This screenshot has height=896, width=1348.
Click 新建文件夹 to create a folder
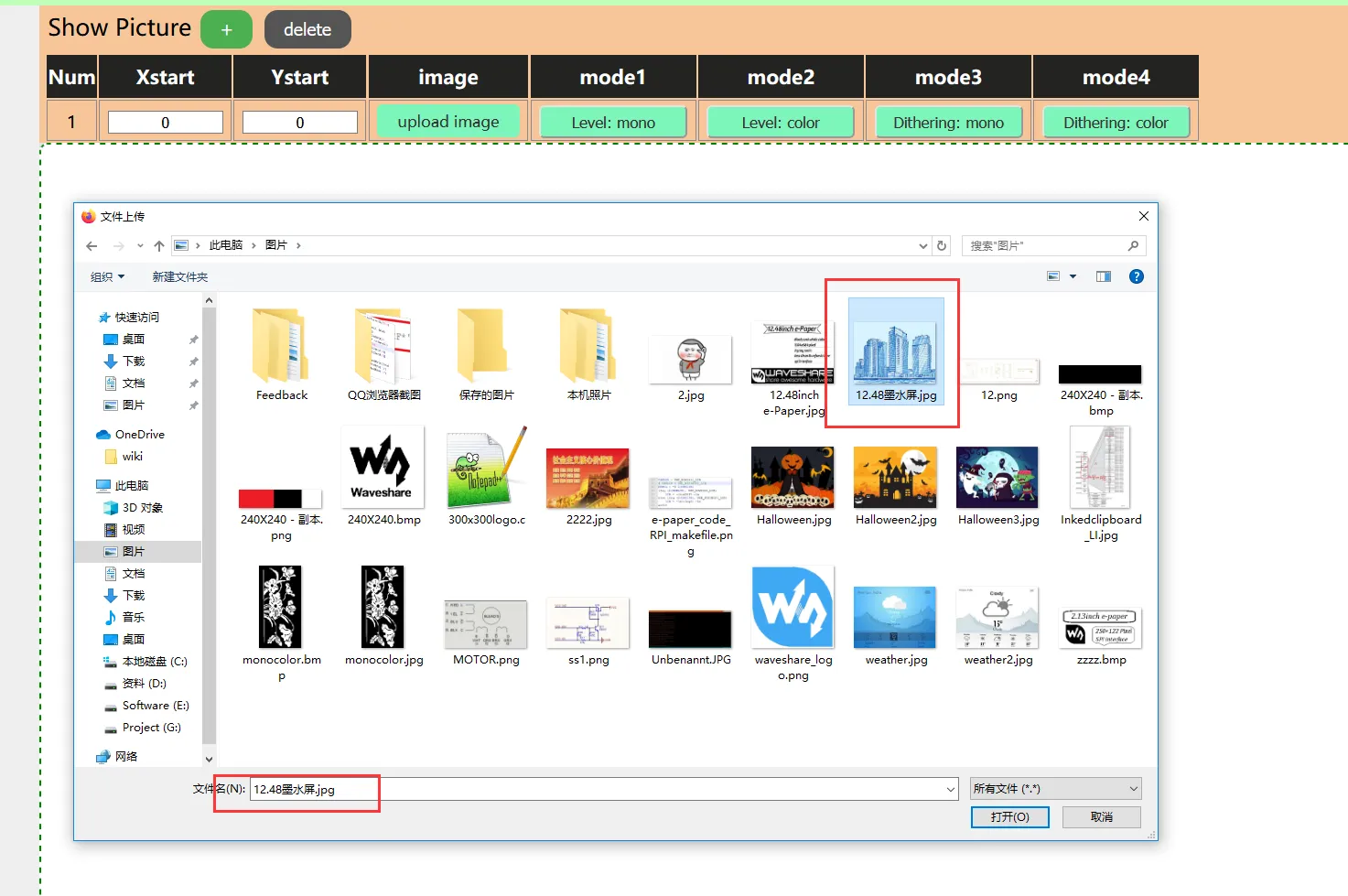coord(180,276)
